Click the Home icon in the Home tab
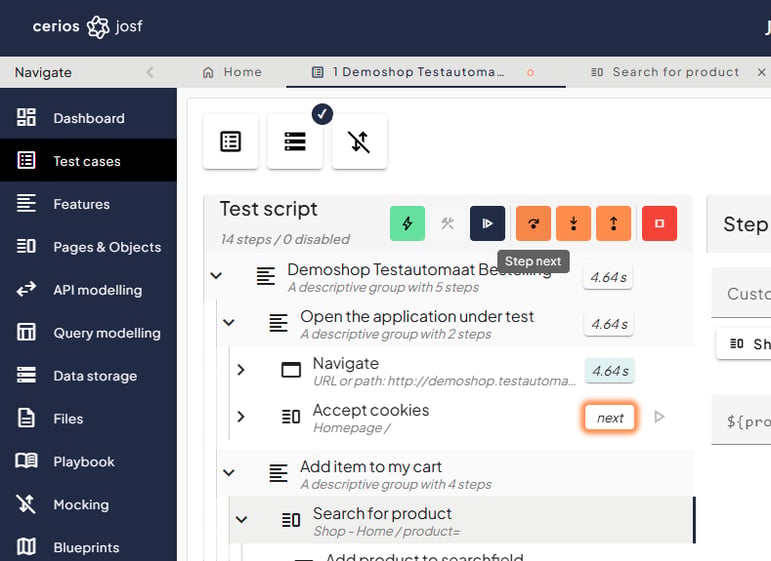Image resolution: width=771 pixels, height=561 pixels. [208, 72]
